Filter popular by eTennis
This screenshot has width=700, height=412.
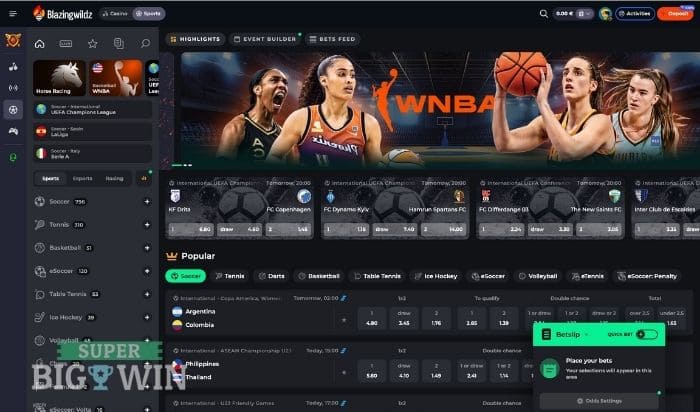click(588, 276)
